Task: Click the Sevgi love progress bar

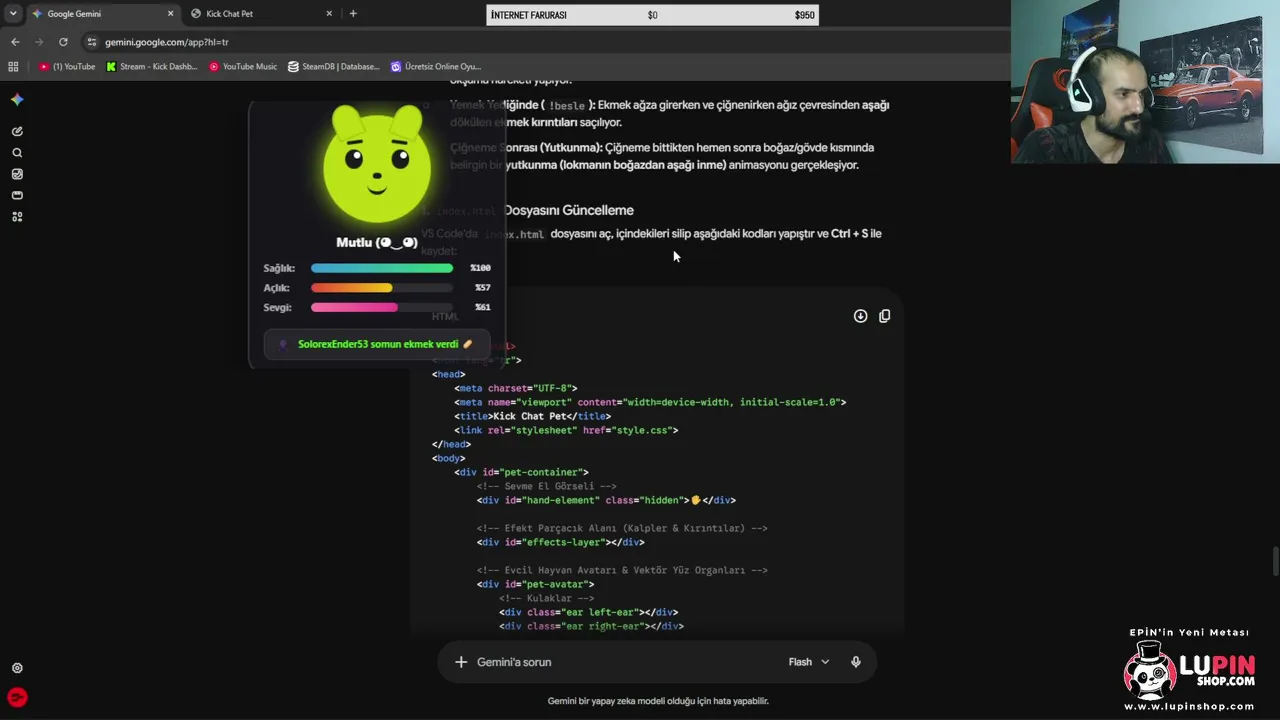Action: tap(382, 308)
